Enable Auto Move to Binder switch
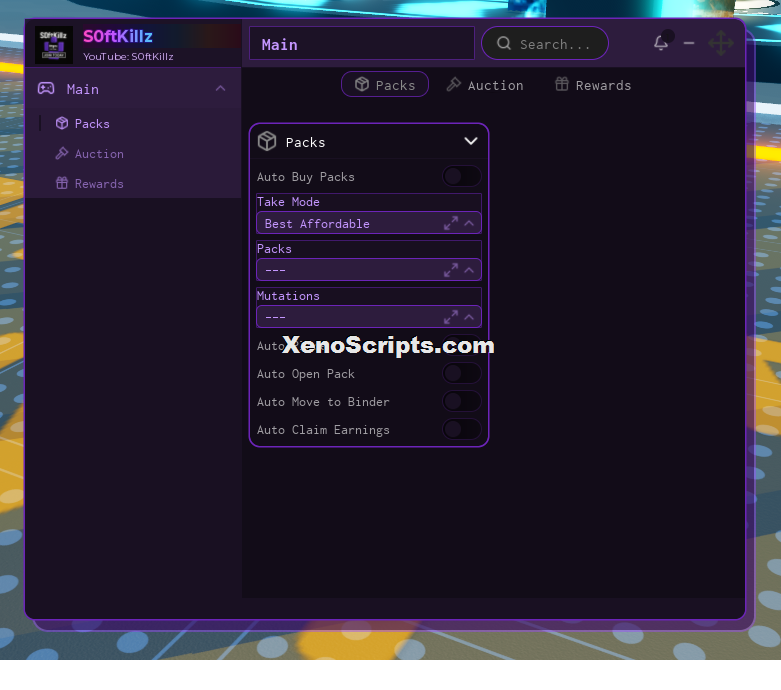 [462, 401]
